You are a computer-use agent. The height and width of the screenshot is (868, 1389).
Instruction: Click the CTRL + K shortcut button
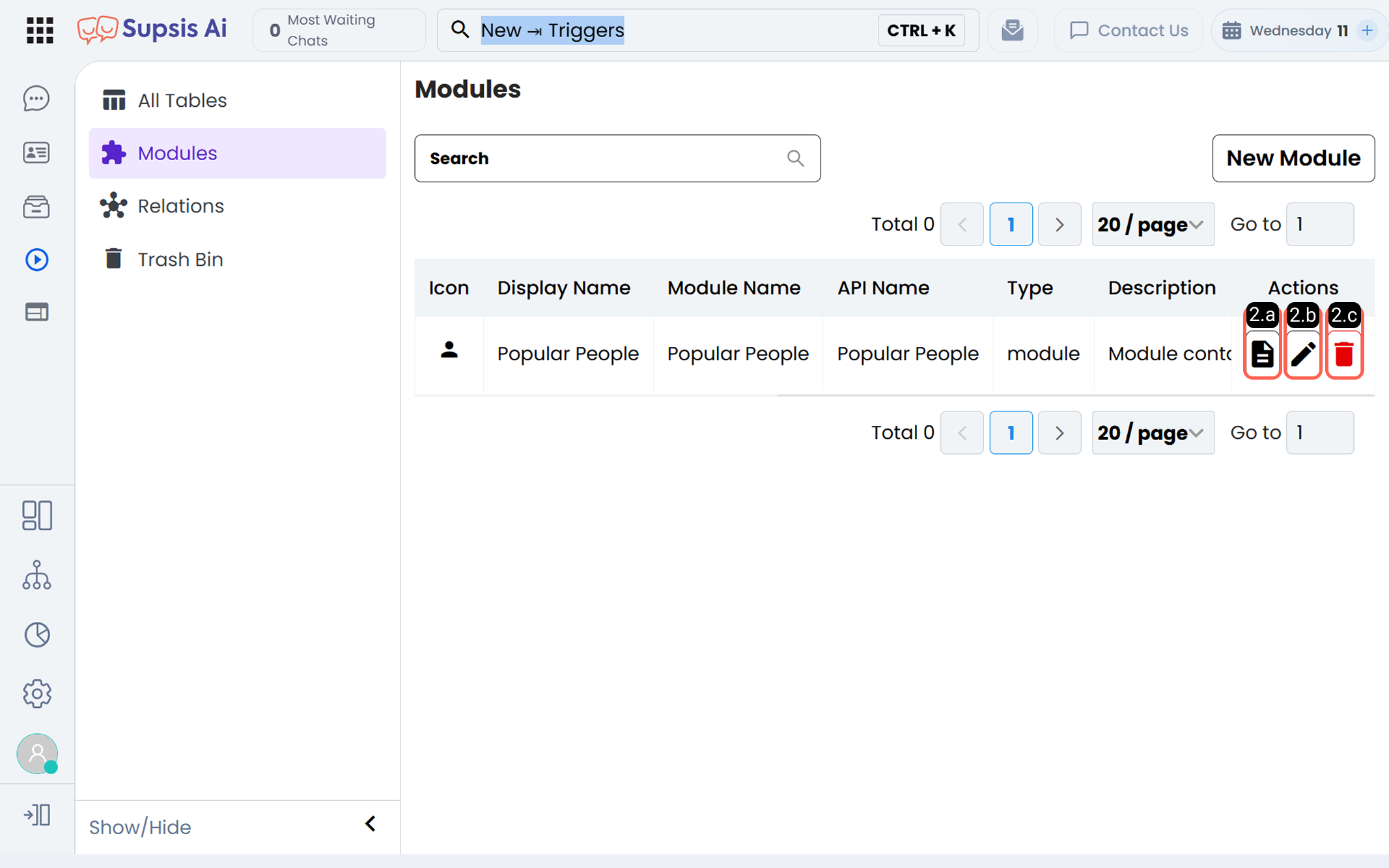tap(921, 31)
